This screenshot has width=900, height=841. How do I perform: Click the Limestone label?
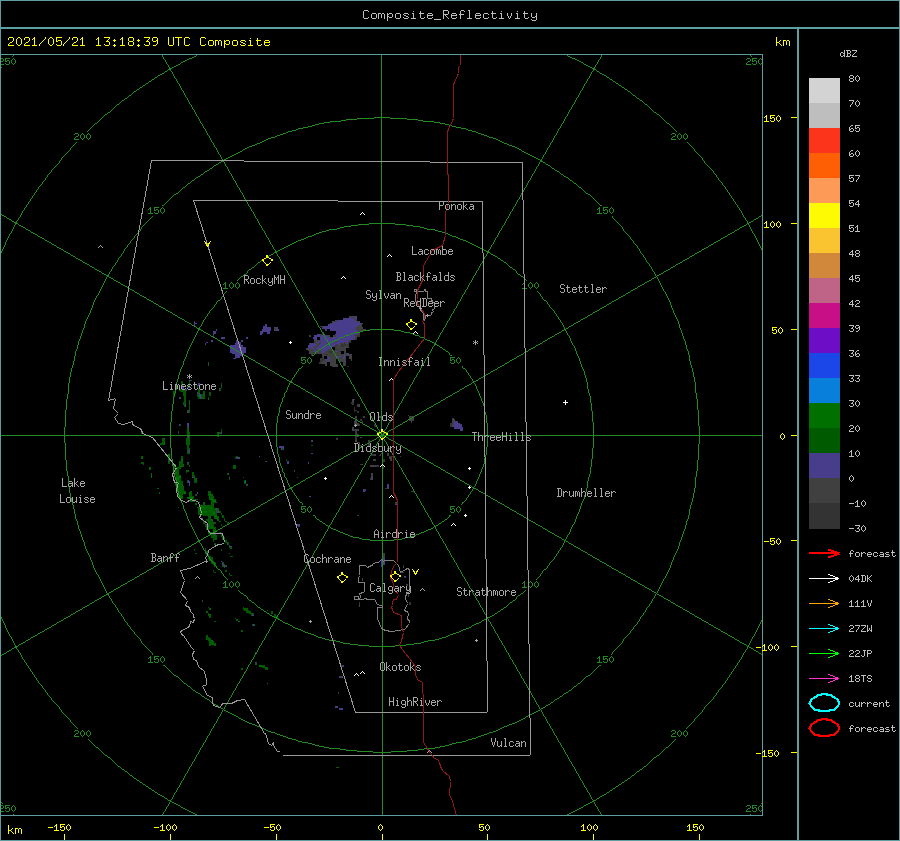[x=189, y=386]
